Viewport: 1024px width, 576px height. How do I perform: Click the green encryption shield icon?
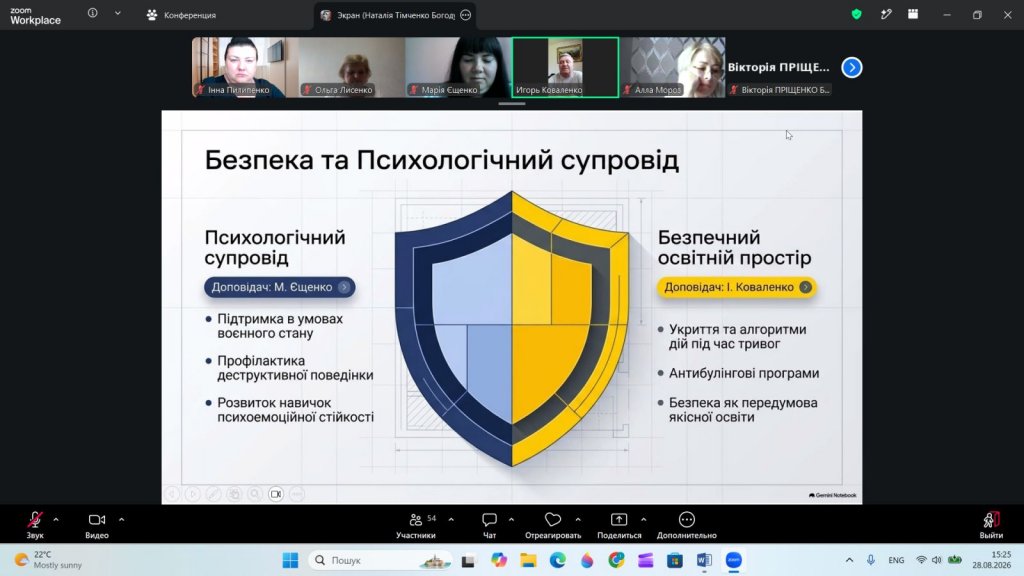coord(856,14)
